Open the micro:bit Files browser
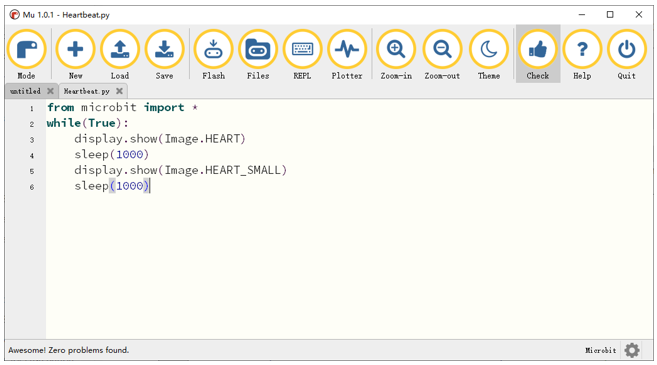 258,54
